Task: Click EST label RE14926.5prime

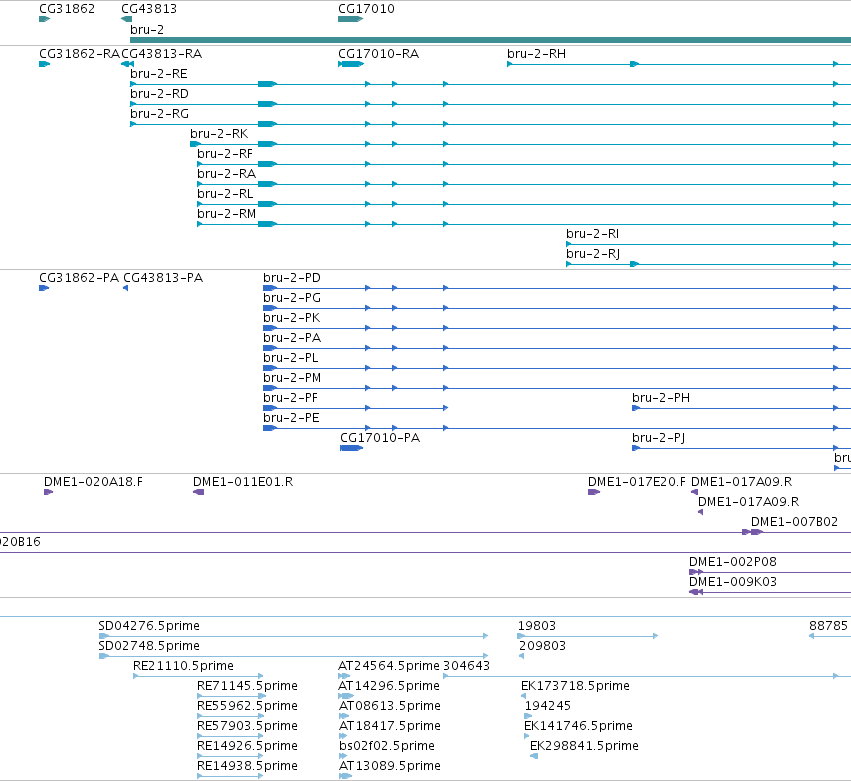Action: click(x=247, y=746)
